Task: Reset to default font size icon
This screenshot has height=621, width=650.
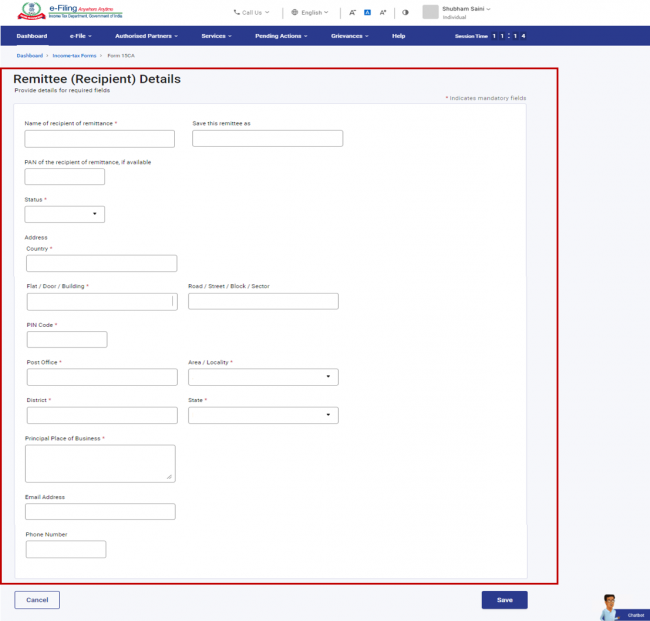Action: pyautogui.click(x=367, y=12)
